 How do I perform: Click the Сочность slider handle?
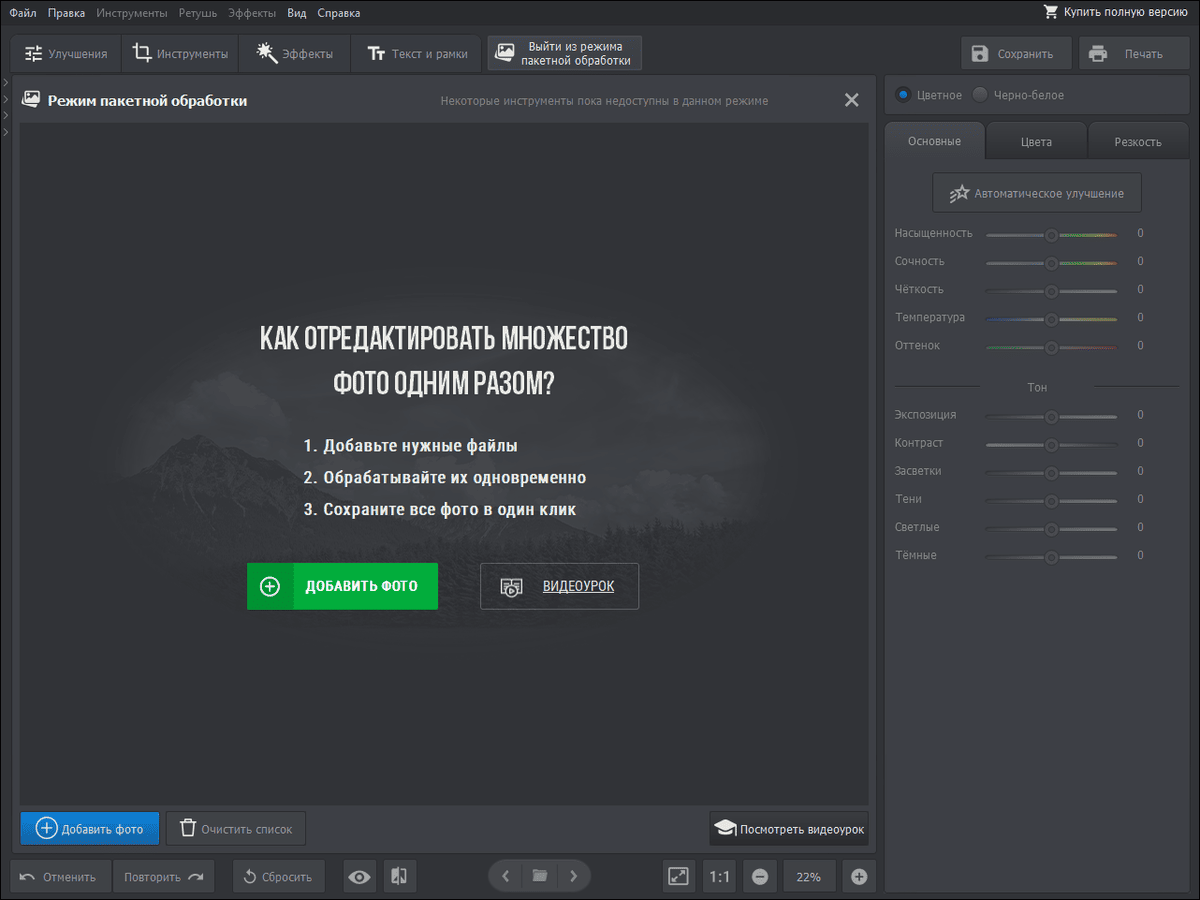(1051, 263)
